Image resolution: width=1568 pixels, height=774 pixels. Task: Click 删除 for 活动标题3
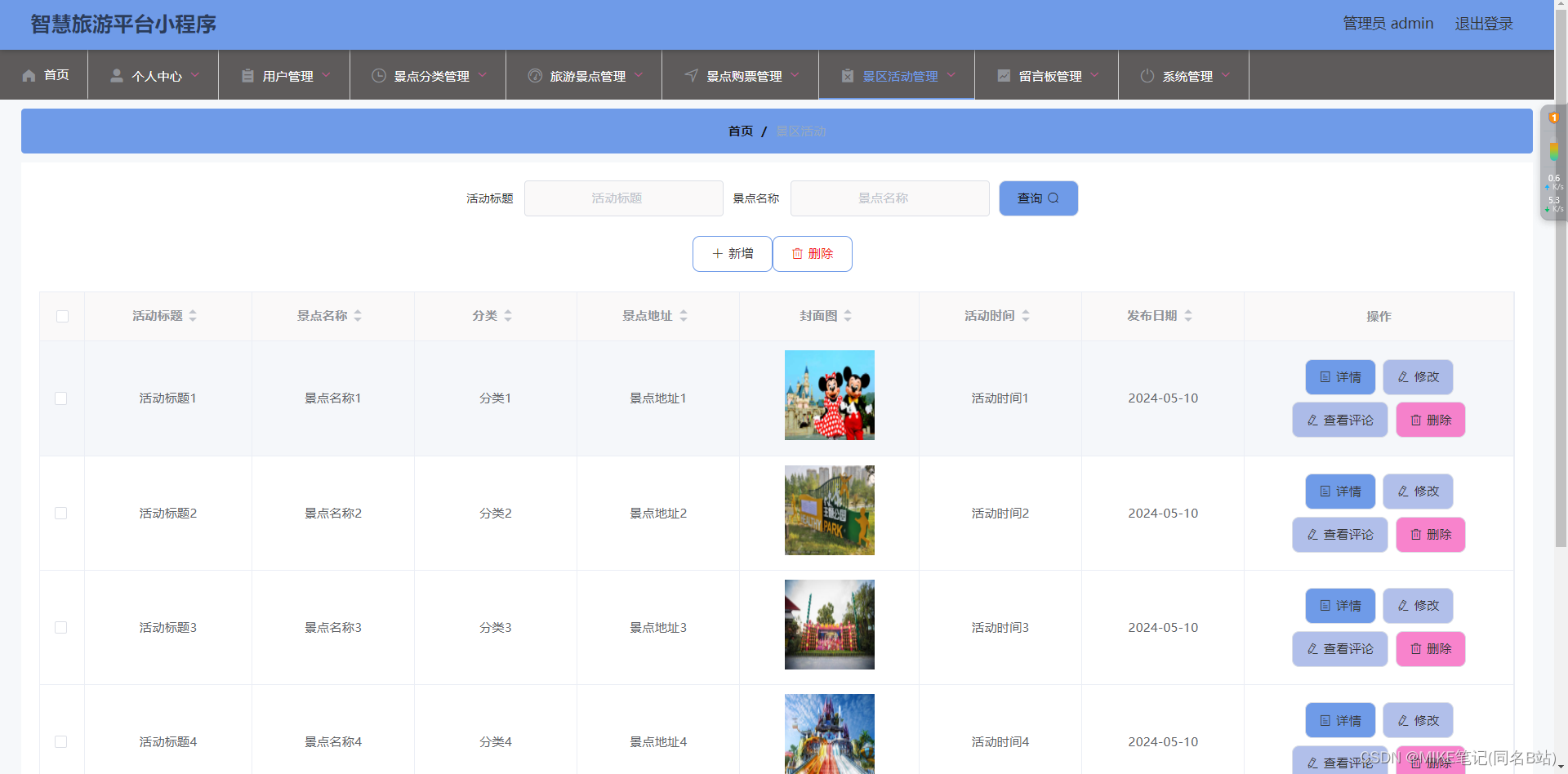1431,649
